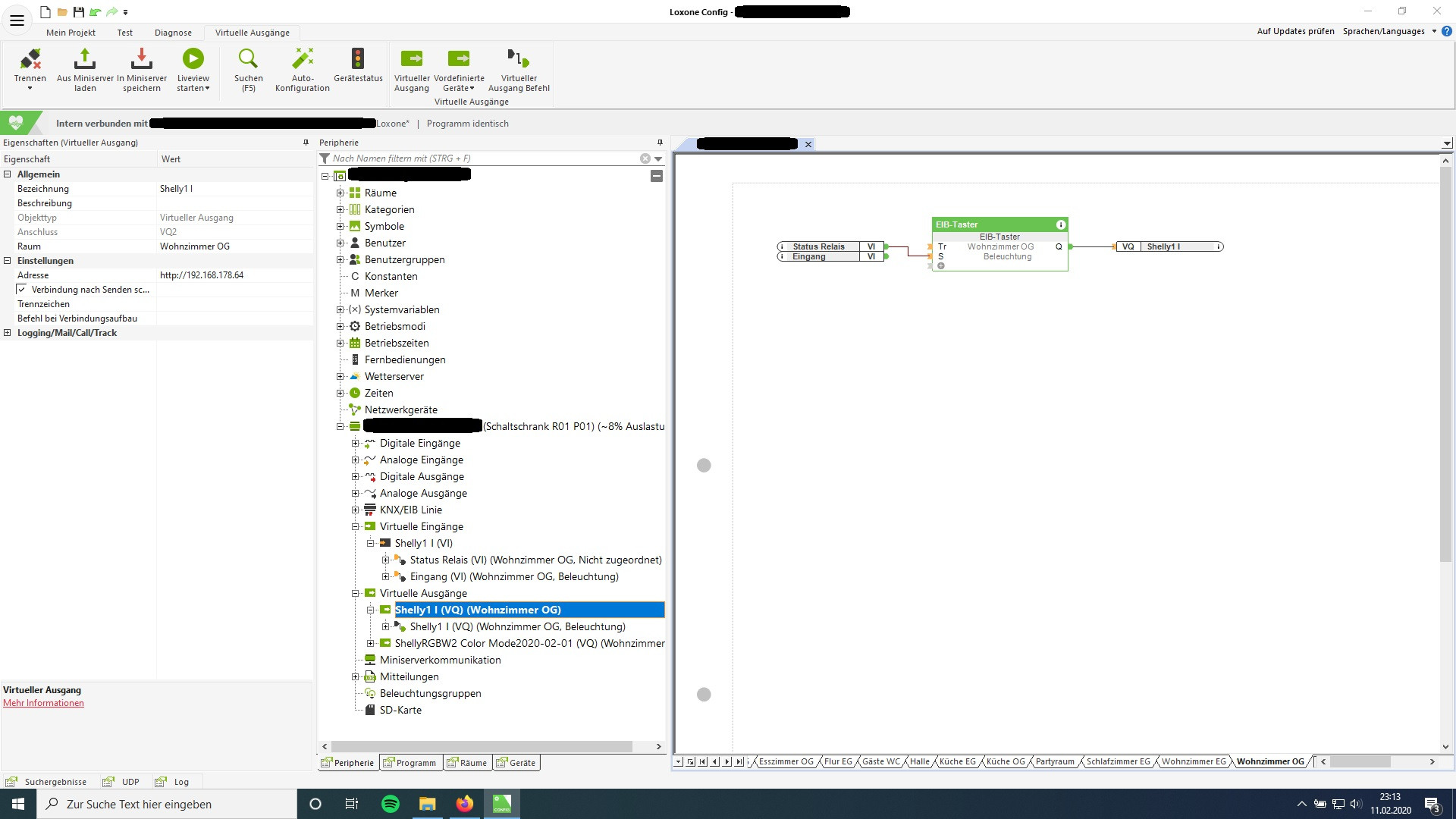Viewport: 1456px width, 819px height.
Task: Click the Peripherie horizontal scrollbar
Action: (x=482, y=746)
